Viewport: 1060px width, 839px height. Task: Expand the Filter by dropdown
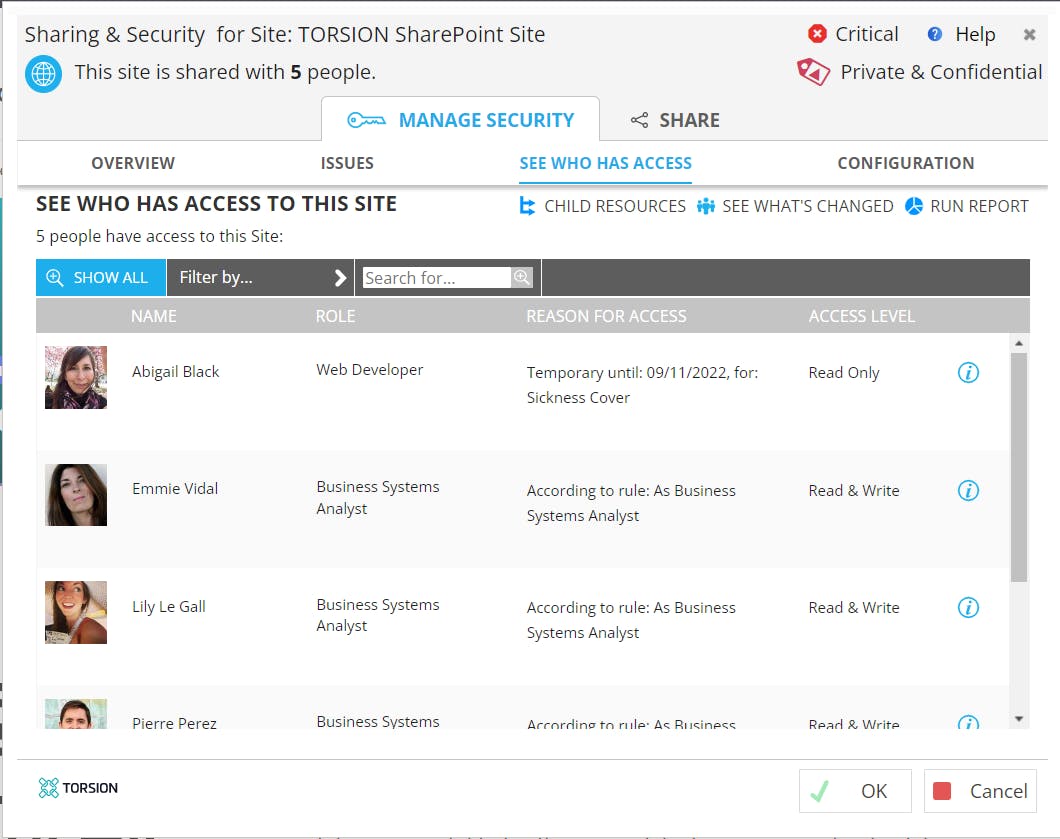[260, 278]
